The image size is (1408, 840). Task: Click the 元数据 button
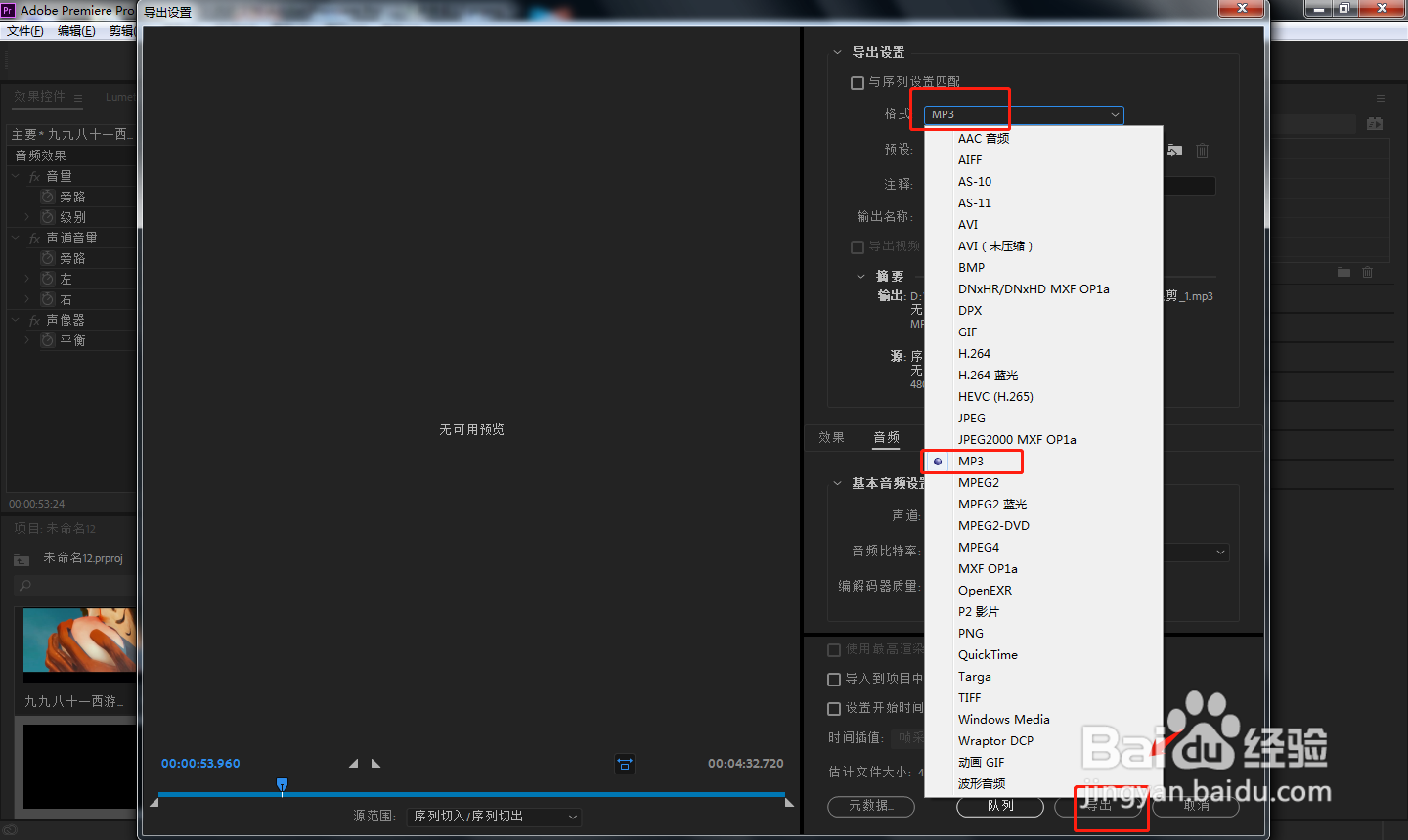pos(871,806)
